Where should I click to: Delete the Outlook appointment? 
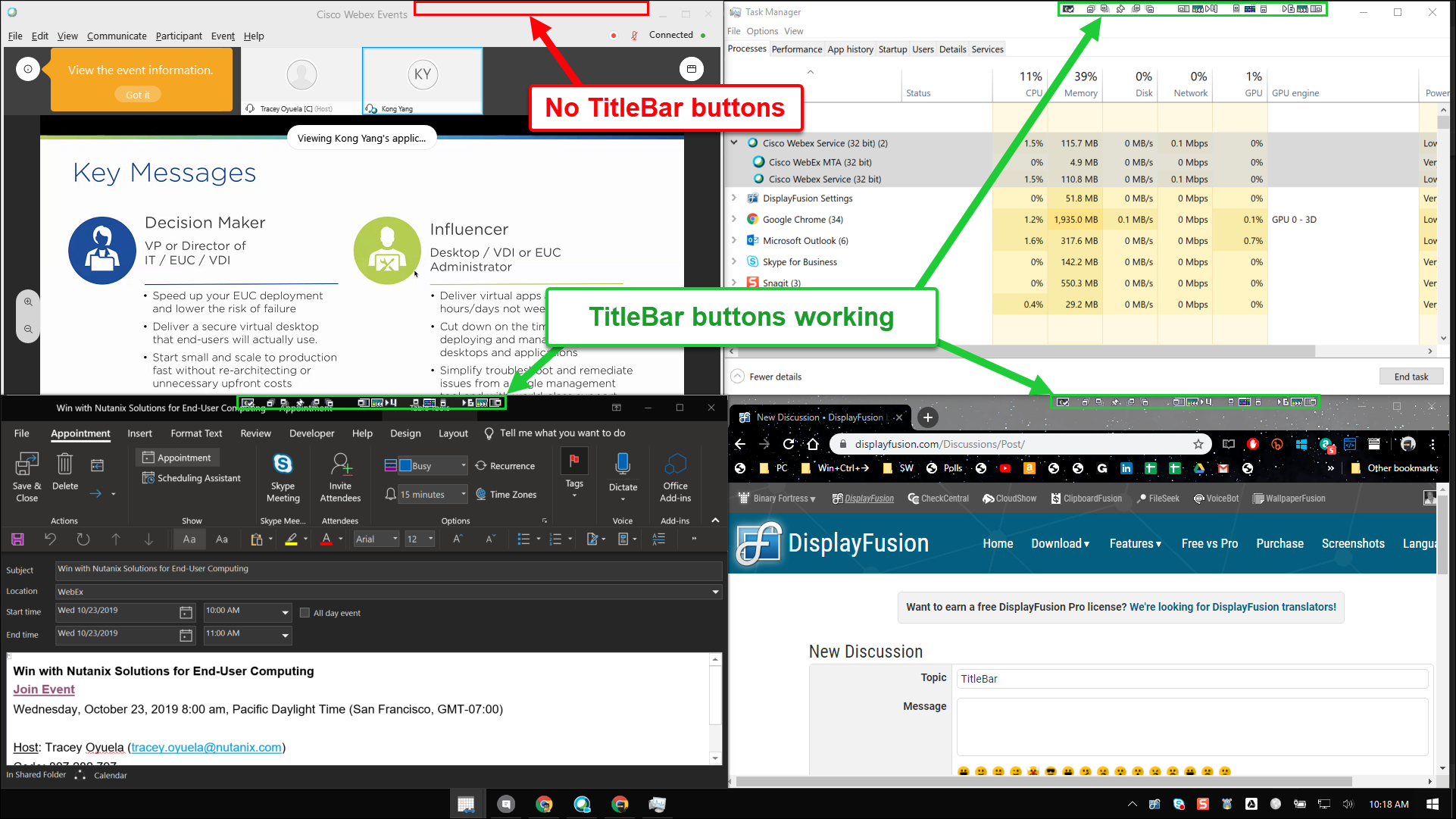(x=65, y=471)
